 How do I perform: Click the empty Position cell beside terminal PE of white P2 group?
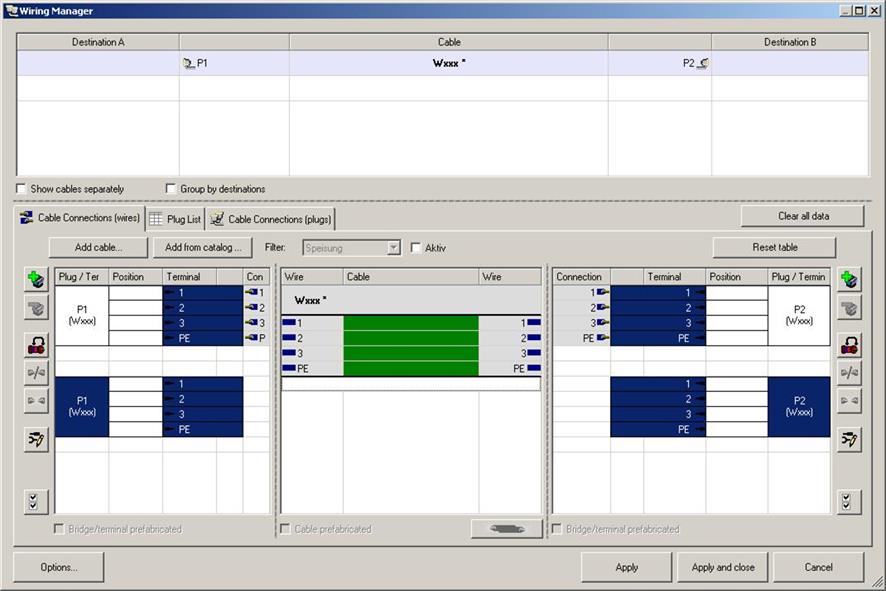pos(736,338)
